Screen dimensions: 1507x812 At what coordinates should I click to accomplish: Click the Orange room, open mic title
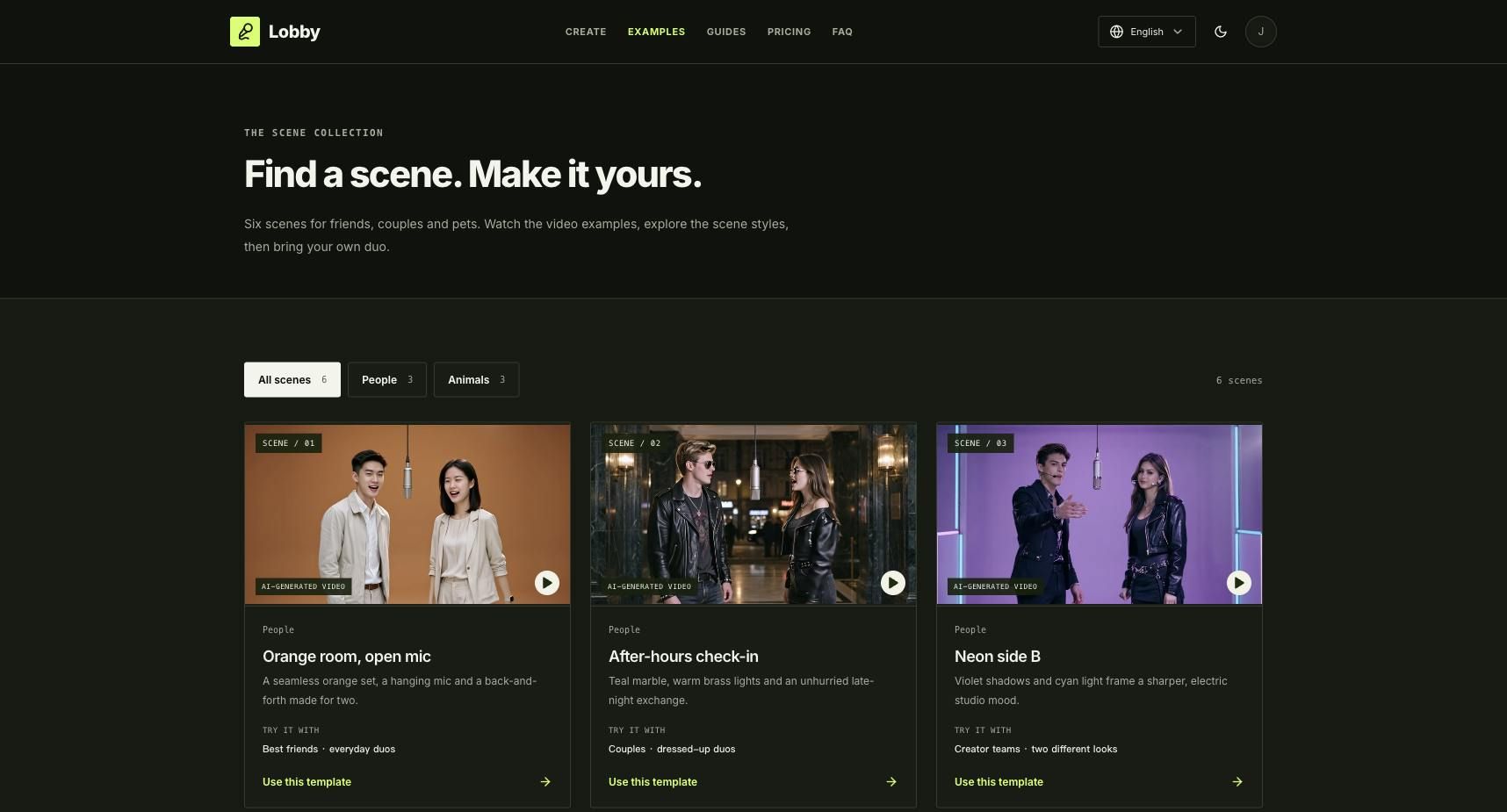point(347,657)
